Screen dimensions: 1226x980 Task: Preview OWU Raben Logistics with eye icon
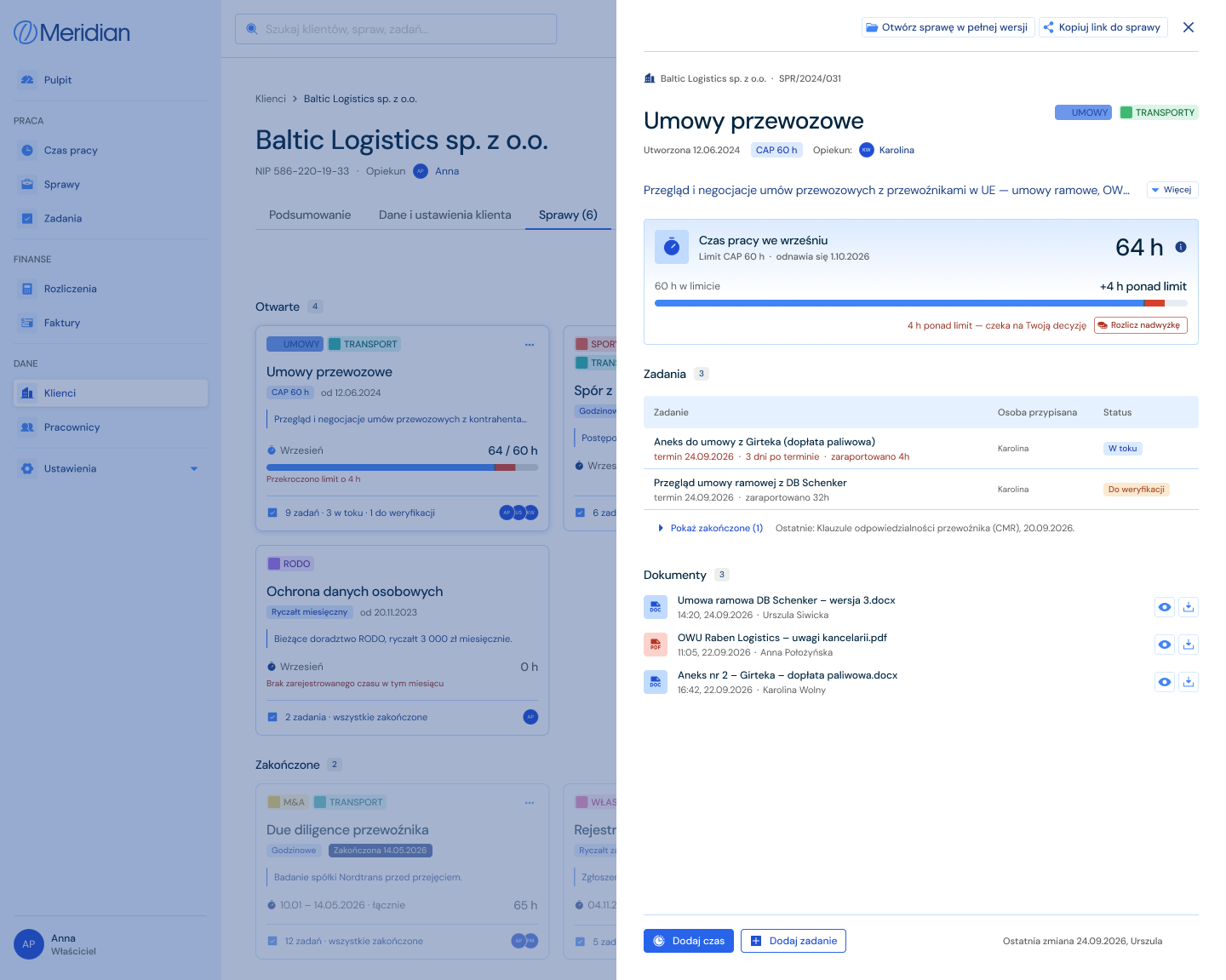click(x=1165, y=645)
